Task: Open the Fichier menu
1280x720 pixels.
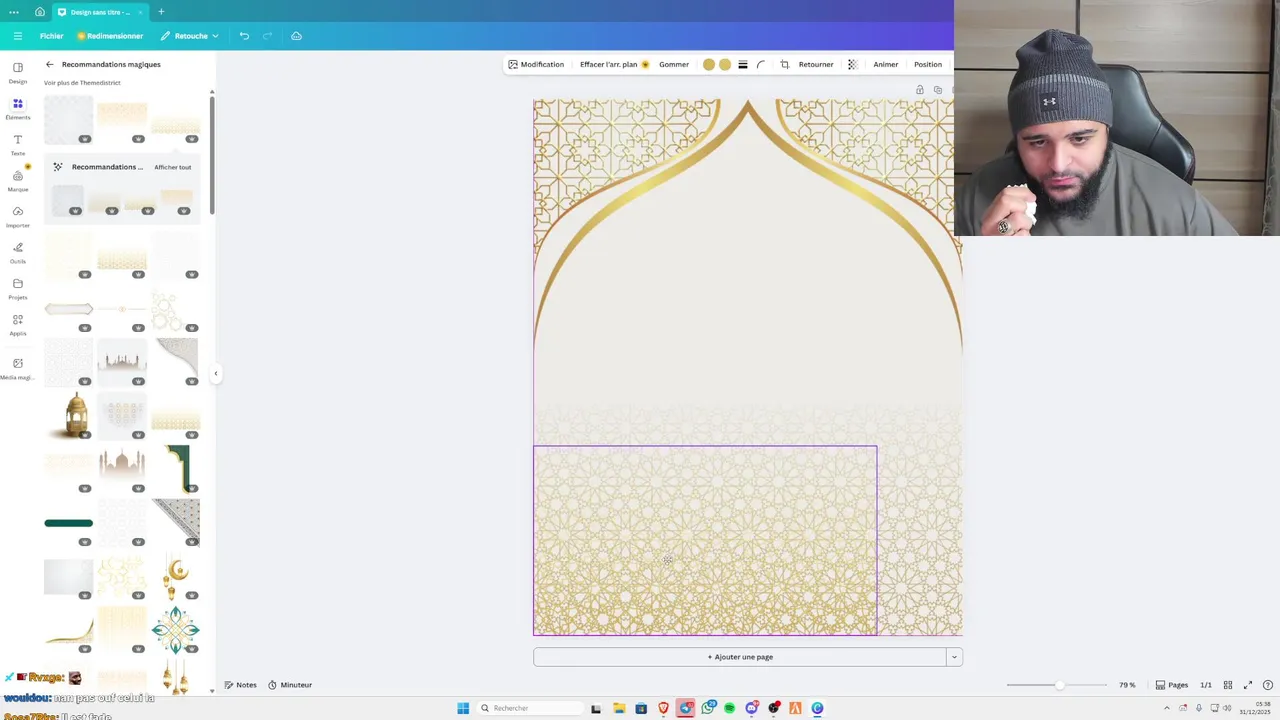Action: pos(52,36)
